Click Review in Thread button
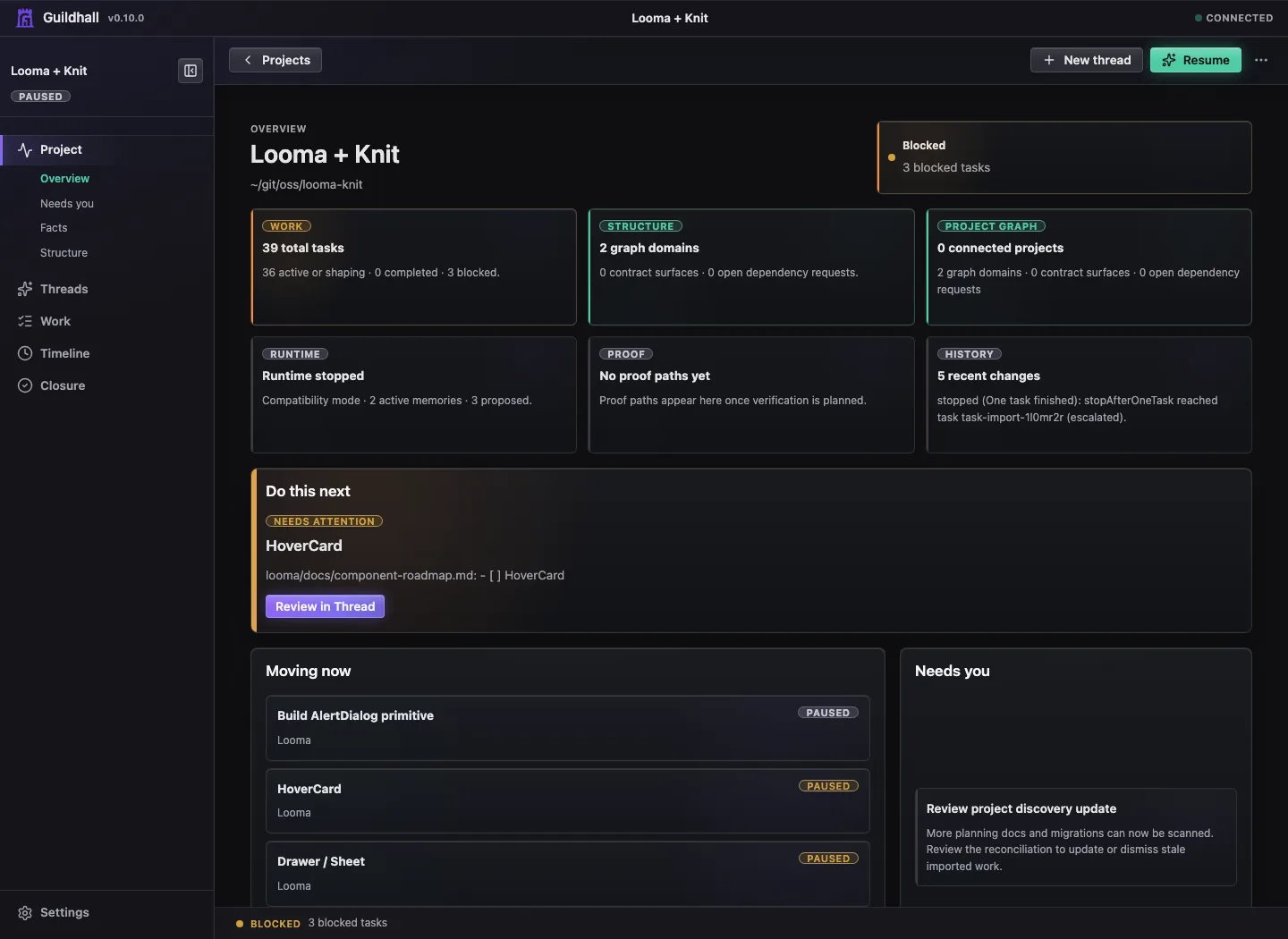Image resolution: width=1288 pixels, height=939 pixels. pos(325,606)
